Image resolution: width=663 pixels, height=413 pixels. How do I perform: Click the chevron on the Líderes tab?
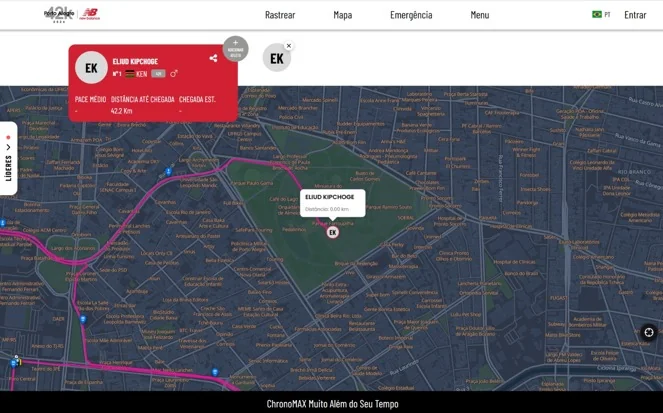pos(8,147)
